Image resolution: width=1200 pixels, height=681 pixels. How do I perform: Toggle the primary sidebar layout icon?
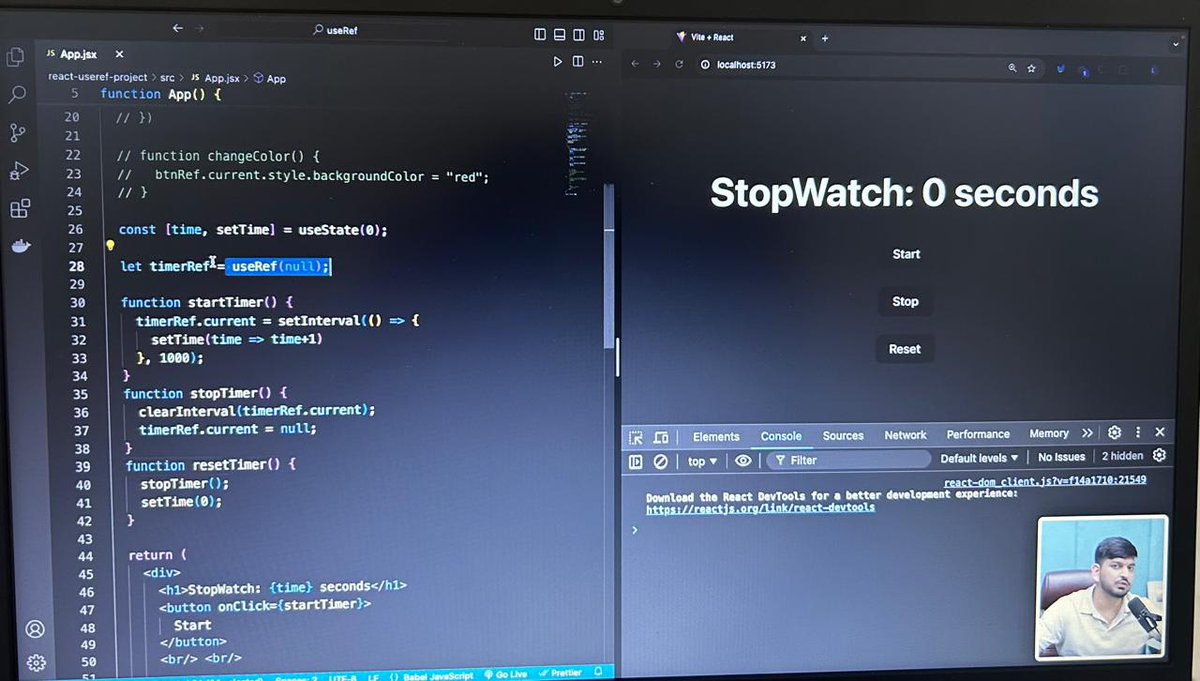point(540,34)
